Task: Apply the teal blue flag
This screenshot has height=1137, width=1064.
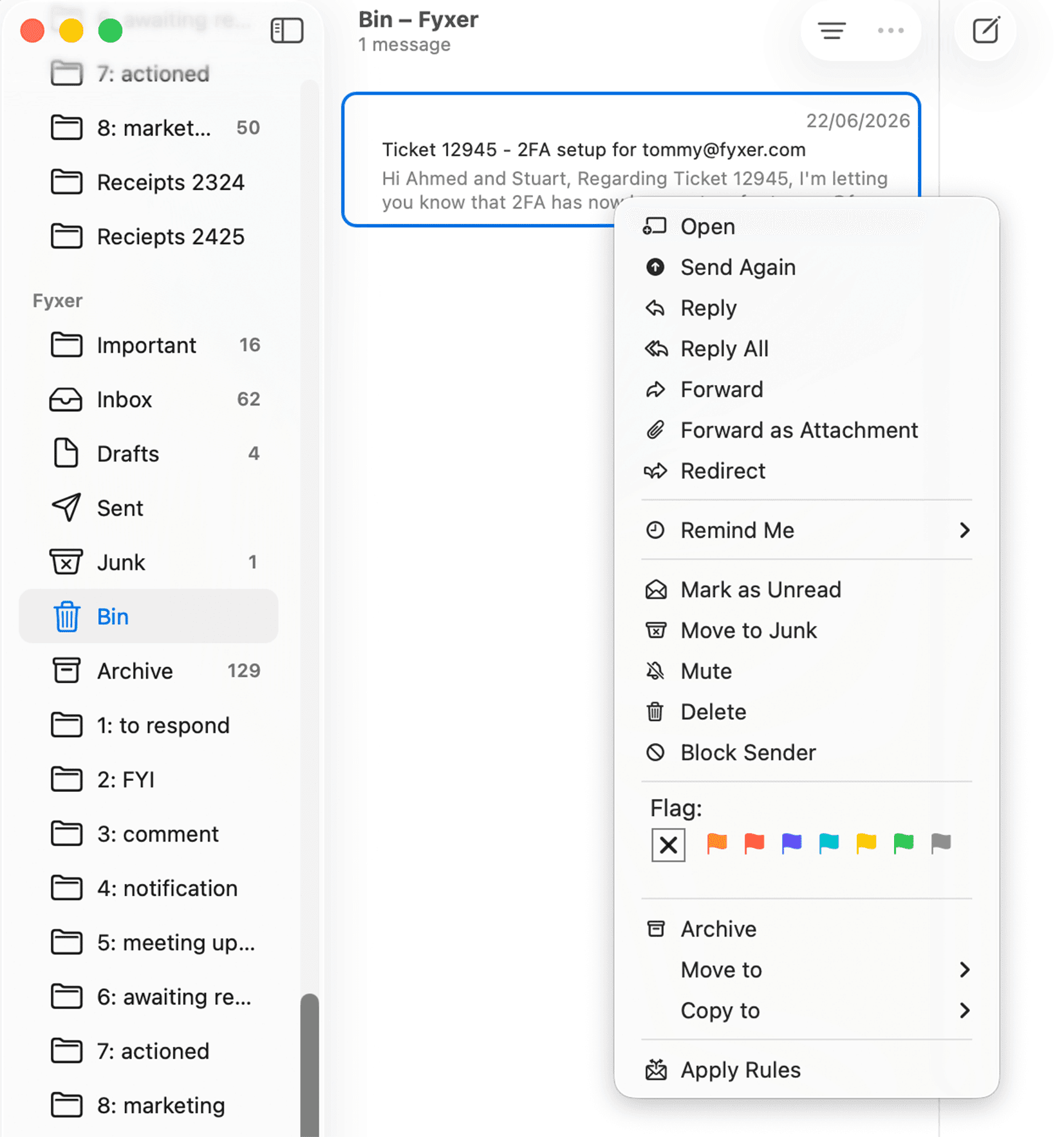Action: pos(828,843)
